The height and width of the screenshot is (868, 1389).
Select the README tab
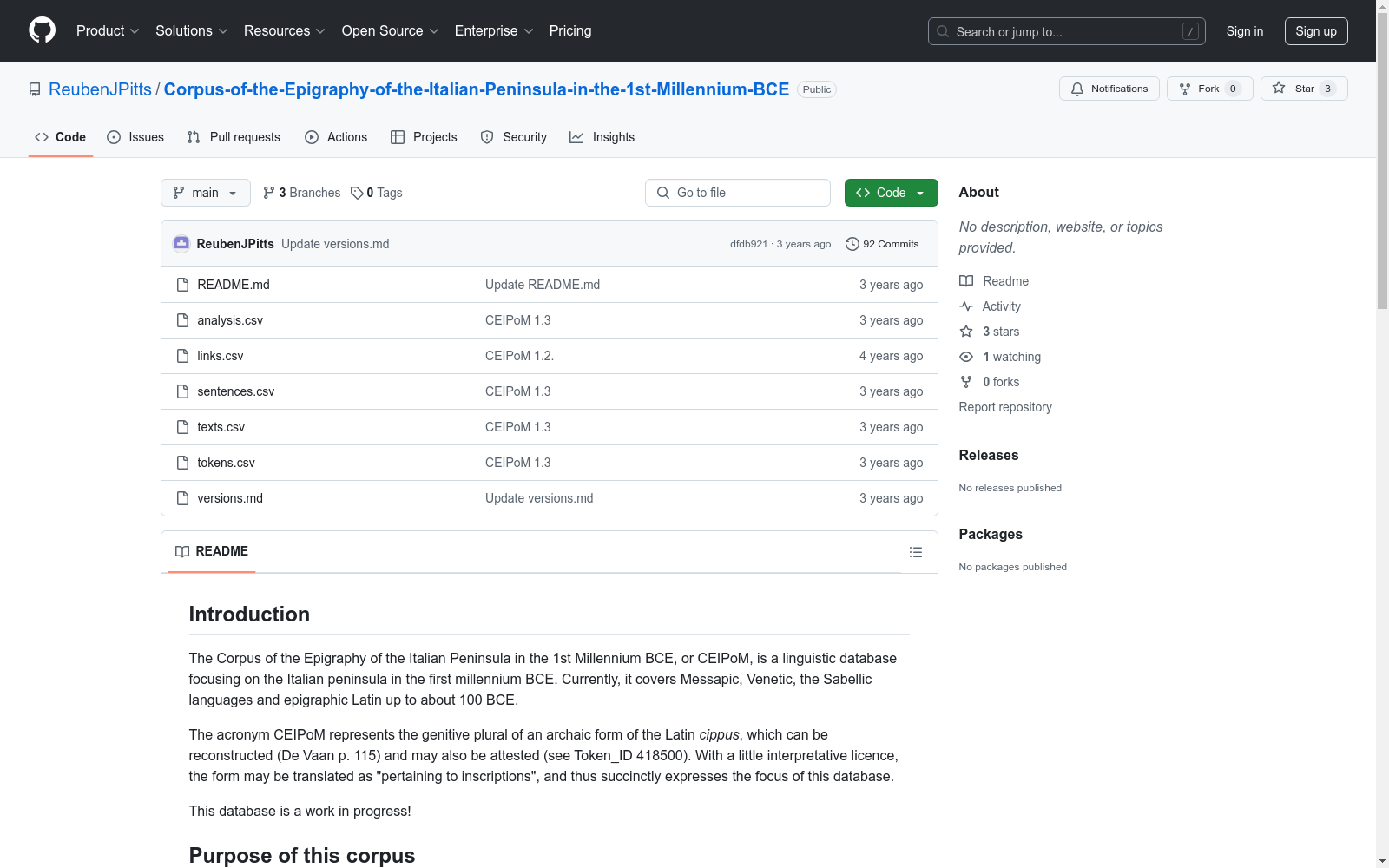point(212,551)
